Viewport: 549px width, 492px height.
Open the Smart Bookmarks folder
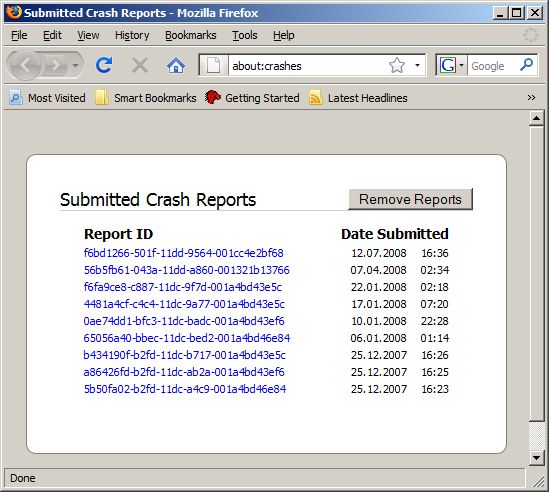coord(146,98)
